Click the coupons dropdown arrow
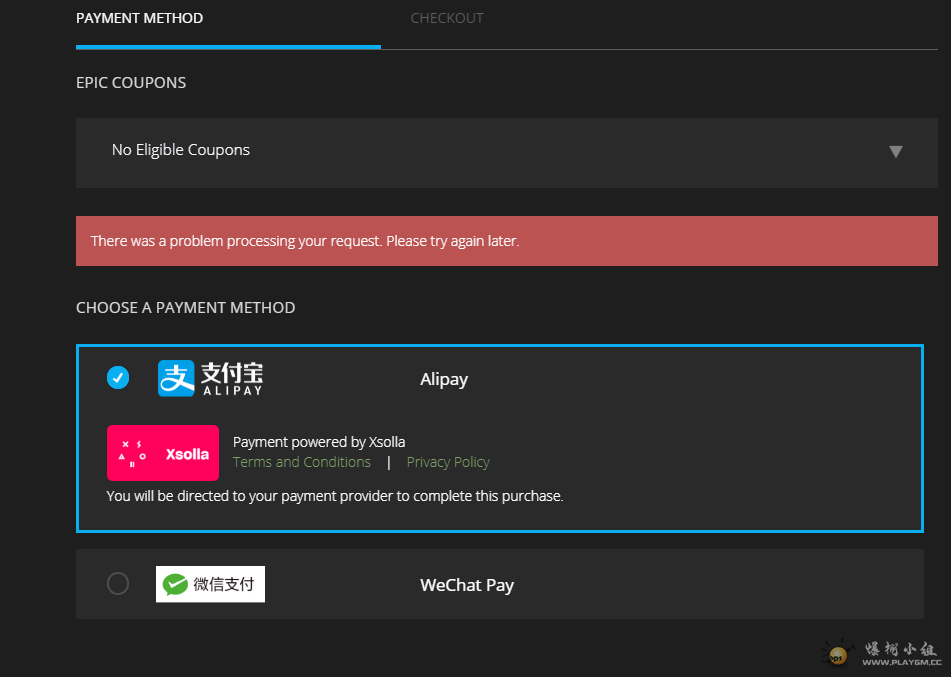This screenshot has width=951, height=677. (x=896, y=152)
